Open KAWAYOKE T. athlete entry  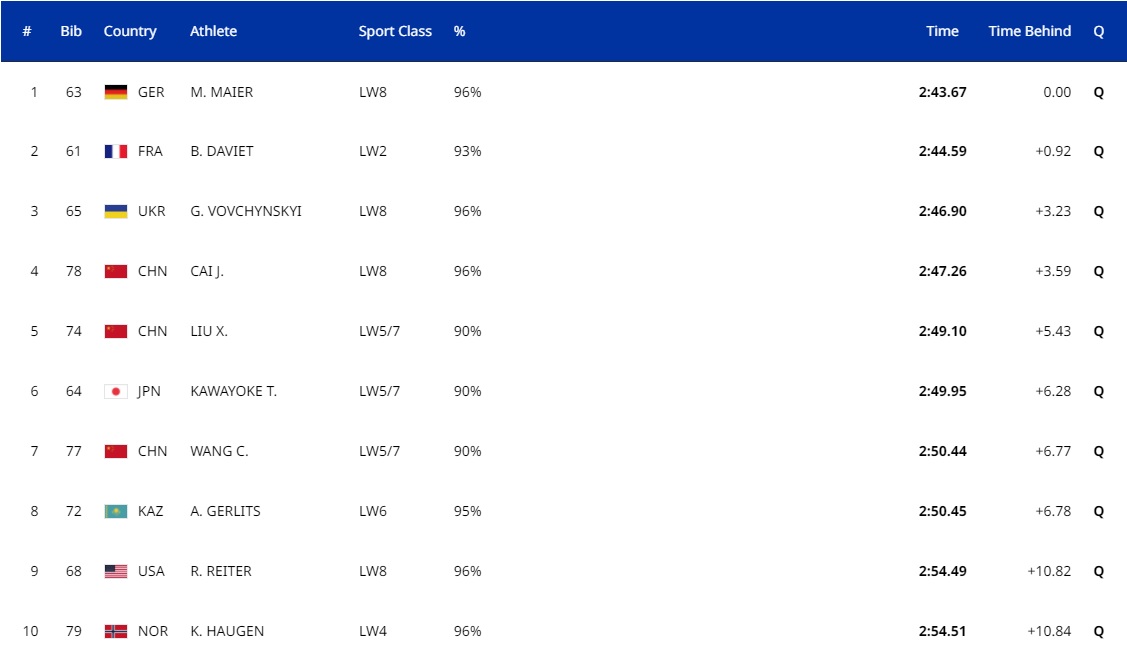(233, 392)
